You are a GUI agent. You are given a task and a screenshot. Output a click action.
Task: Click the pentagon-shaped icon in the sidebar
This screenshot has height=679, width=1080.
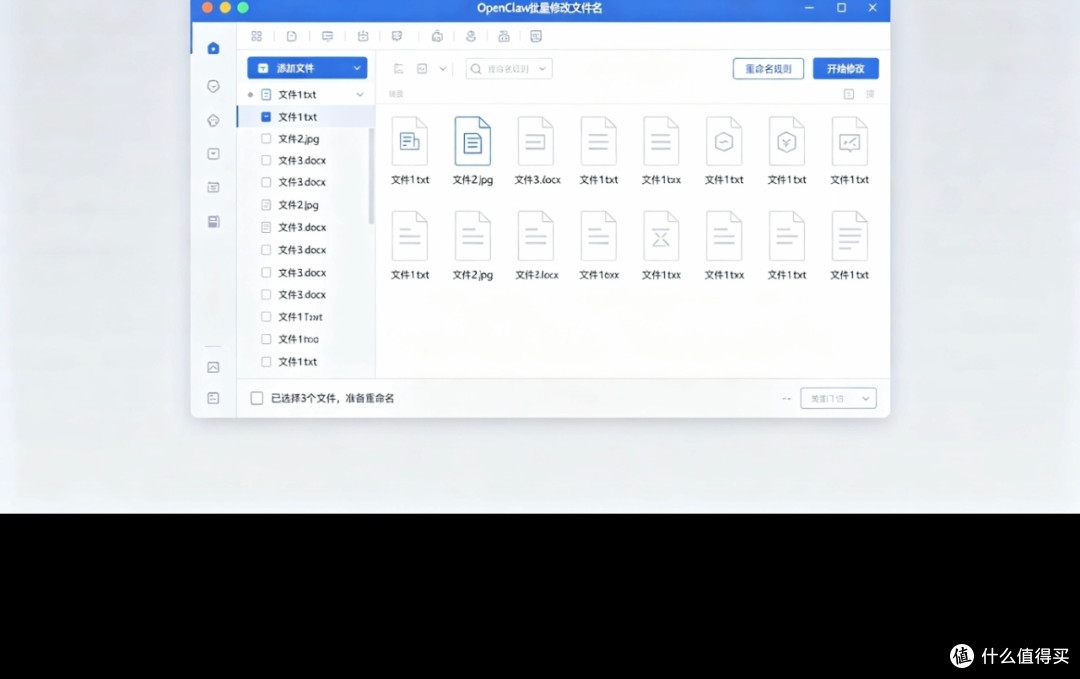click(x=214, y=121)
